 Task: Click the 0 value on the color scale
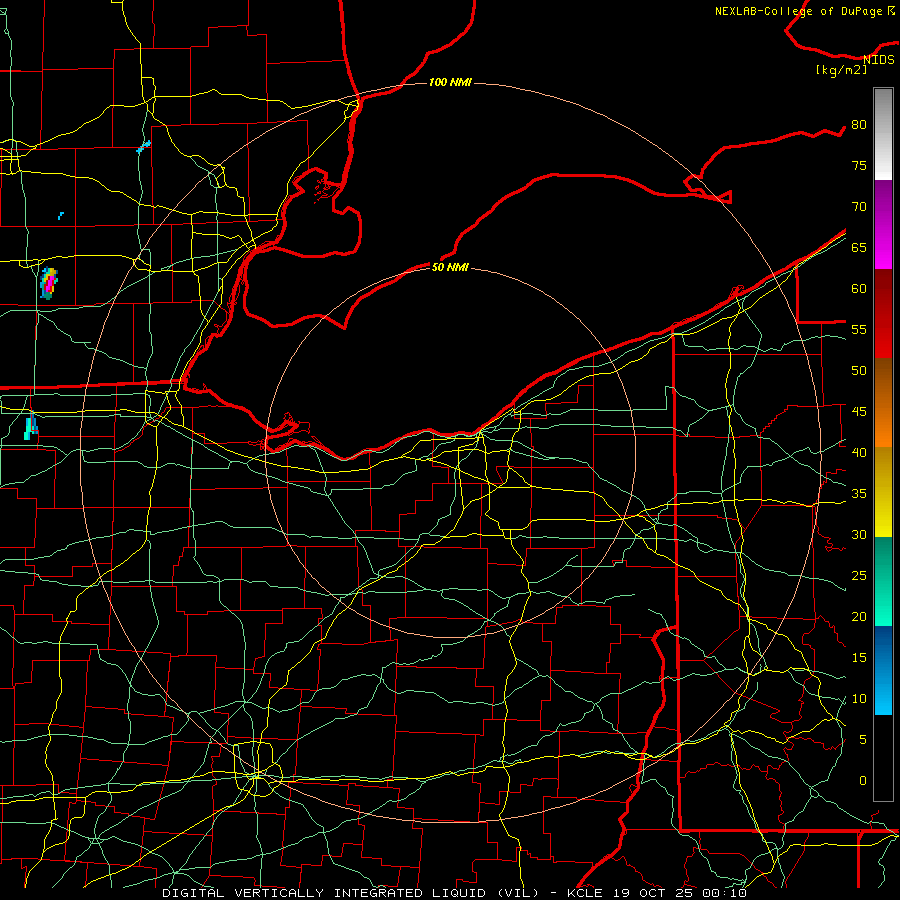click(x=863, y=780)
